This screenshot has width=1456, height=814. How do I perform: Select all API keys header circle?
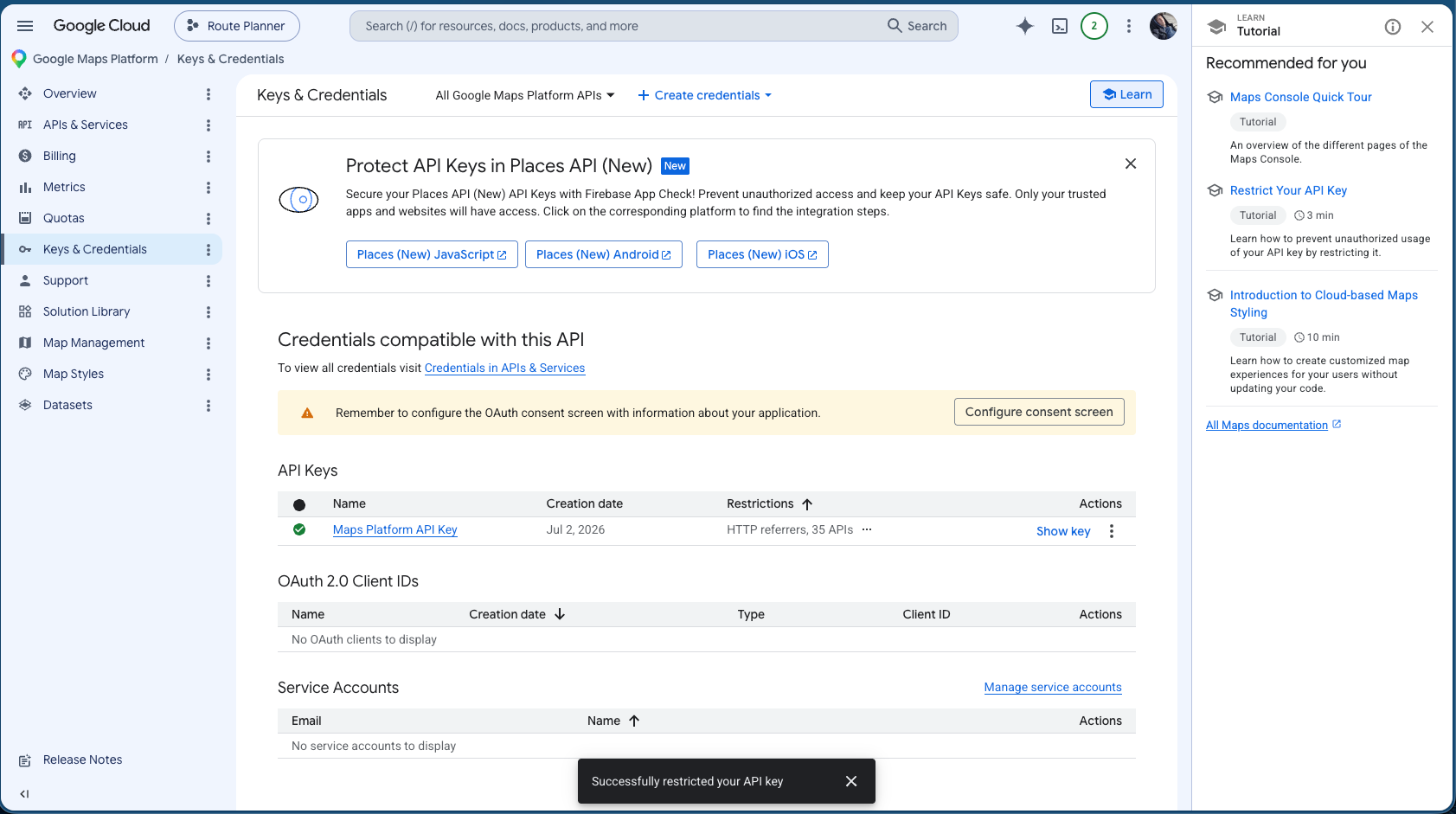pos(299,504)
